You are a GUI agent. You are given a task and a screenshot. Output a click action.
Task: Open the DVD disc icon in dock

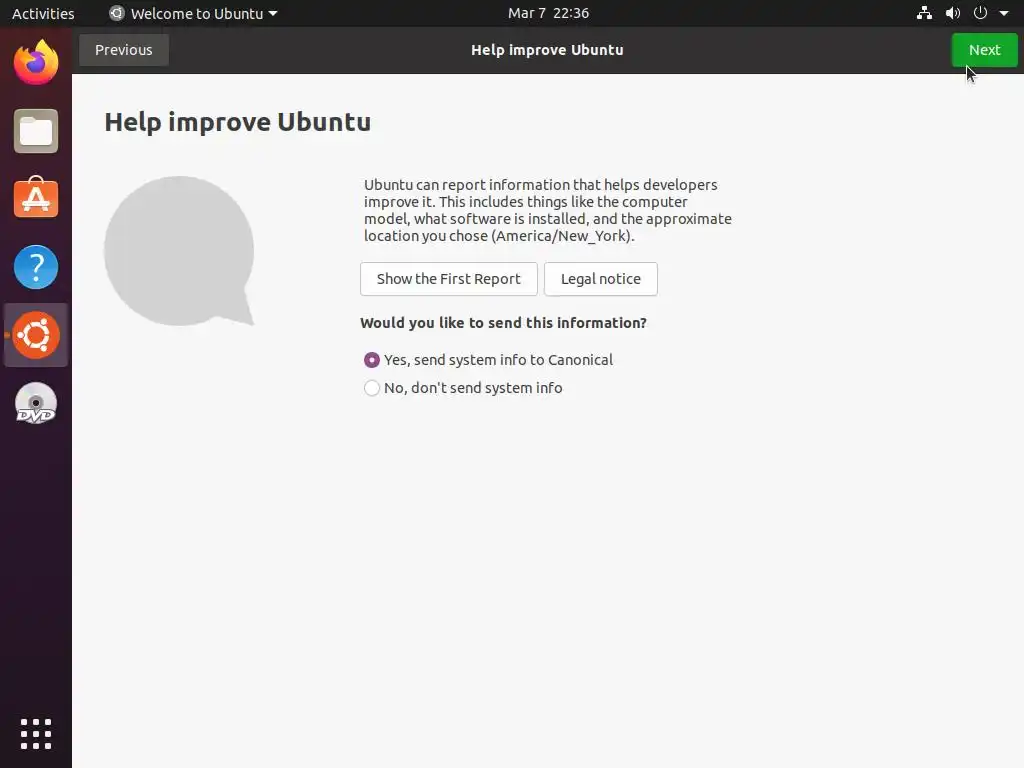pyautogui.click(x=36, y=404)
